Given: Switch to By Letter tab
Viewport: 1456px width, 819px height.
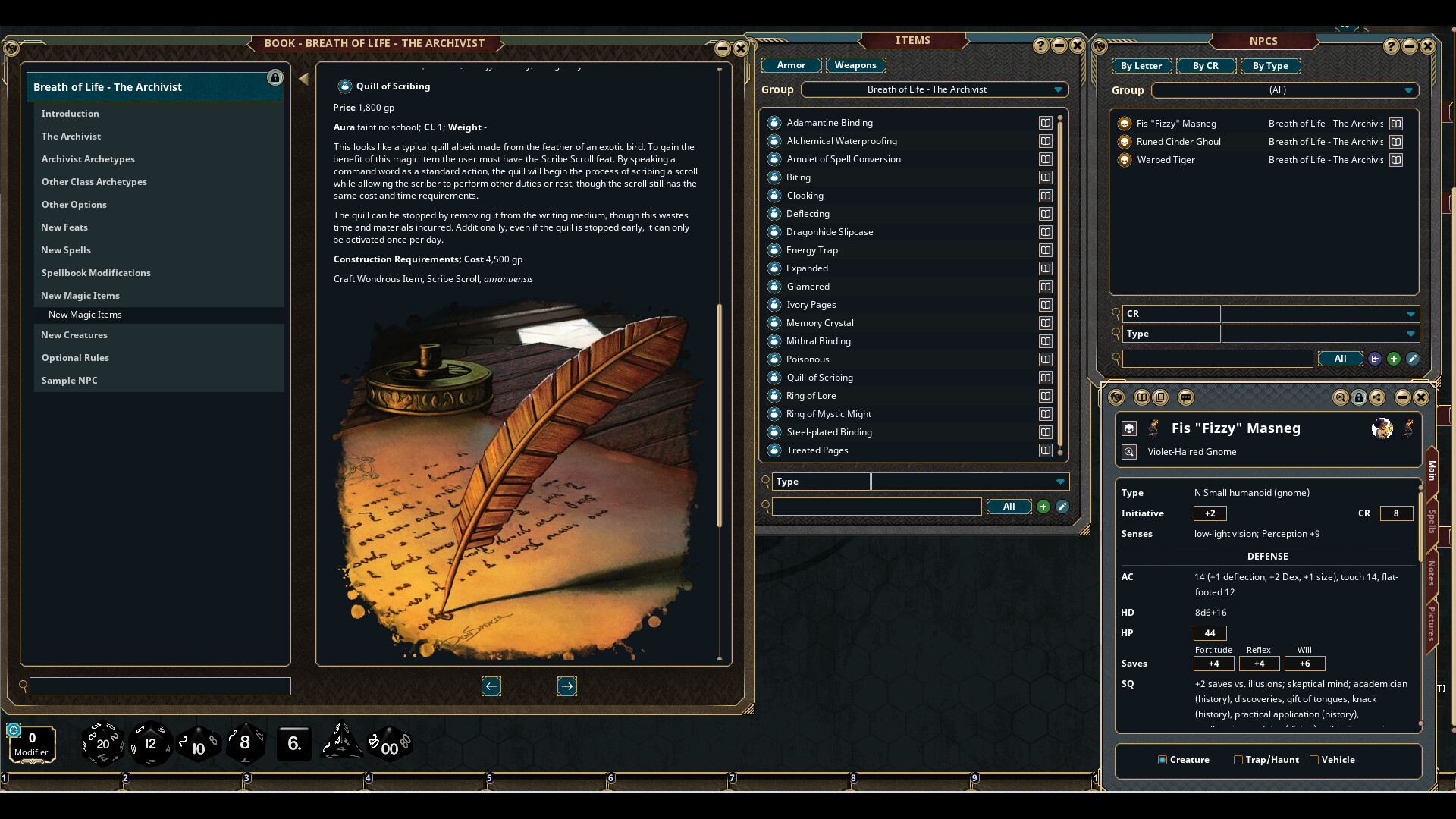Looking at the screenshot, I should 1141,66.
